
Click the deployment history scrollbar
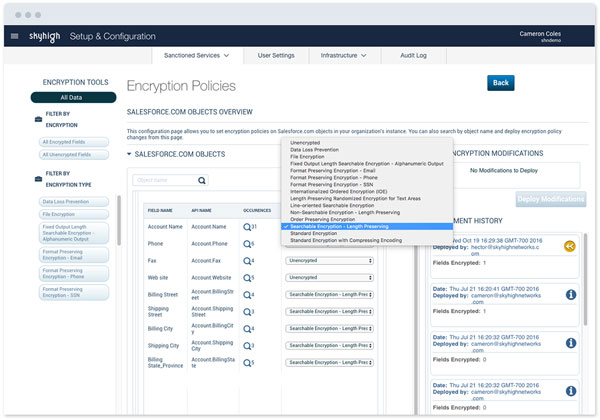click(585, 279)
